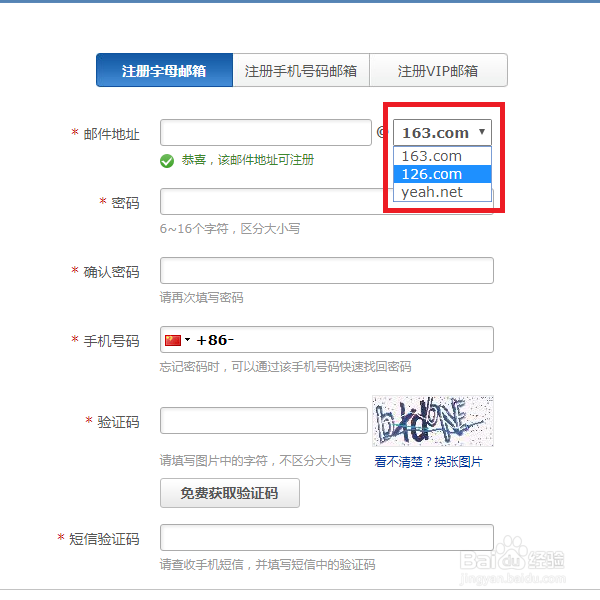Choose 163.com option in dropdown list

(x=442, y=156)
